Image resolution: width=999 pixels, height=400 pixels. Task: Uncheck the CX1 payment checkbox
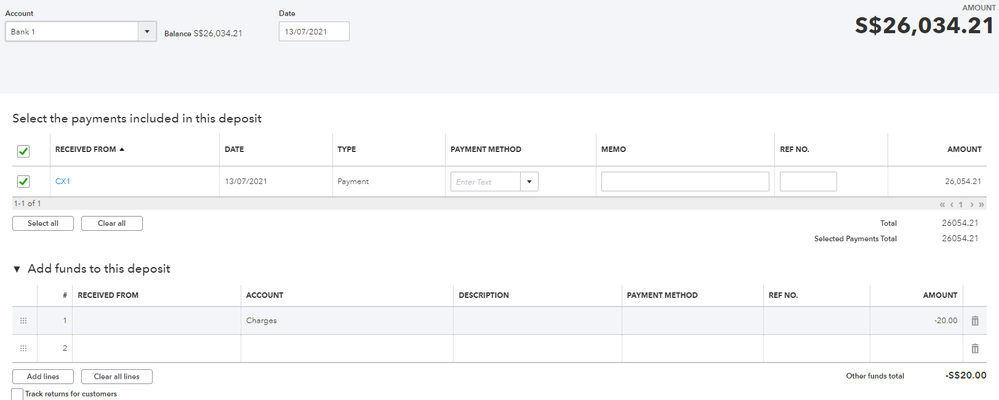[24, 182]
